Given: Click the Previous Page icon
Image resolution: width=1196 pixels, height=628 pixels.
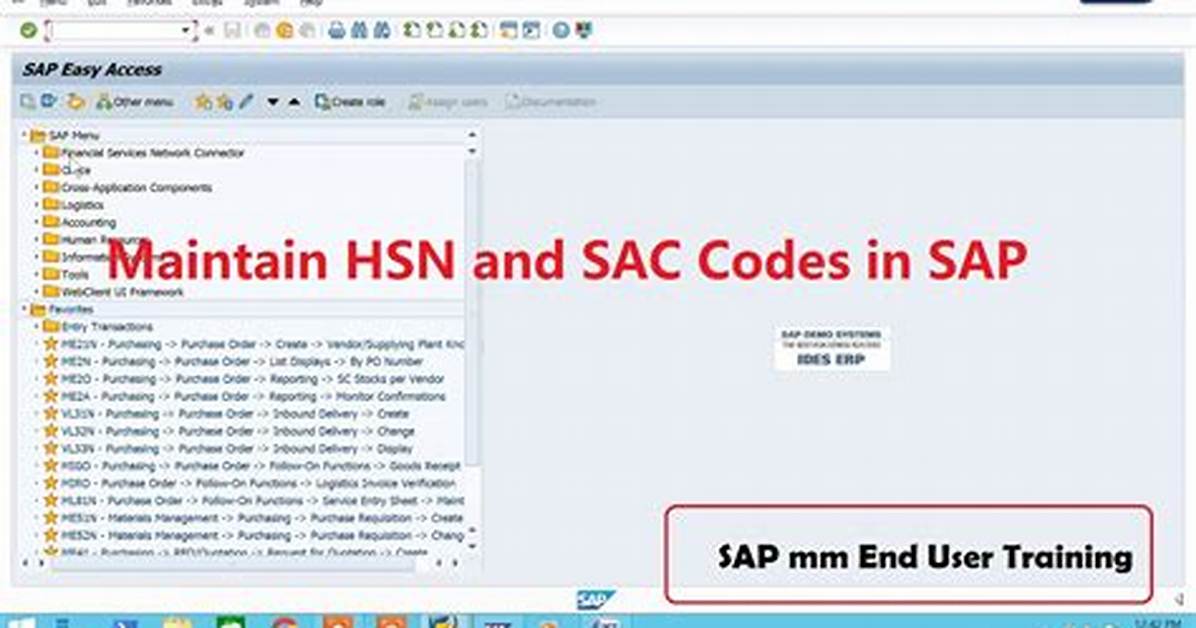Looking at the screenshot, I should click(x=435, y=31).
